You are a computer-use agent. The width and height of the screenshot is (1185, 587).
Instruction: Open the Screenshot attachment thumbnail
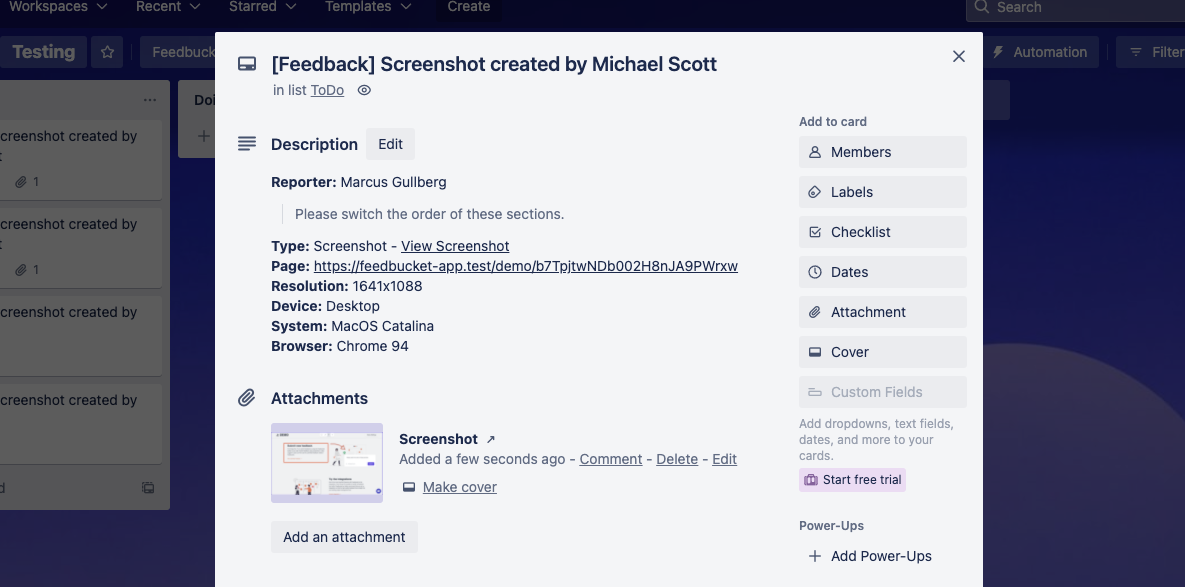pos(327,463)
